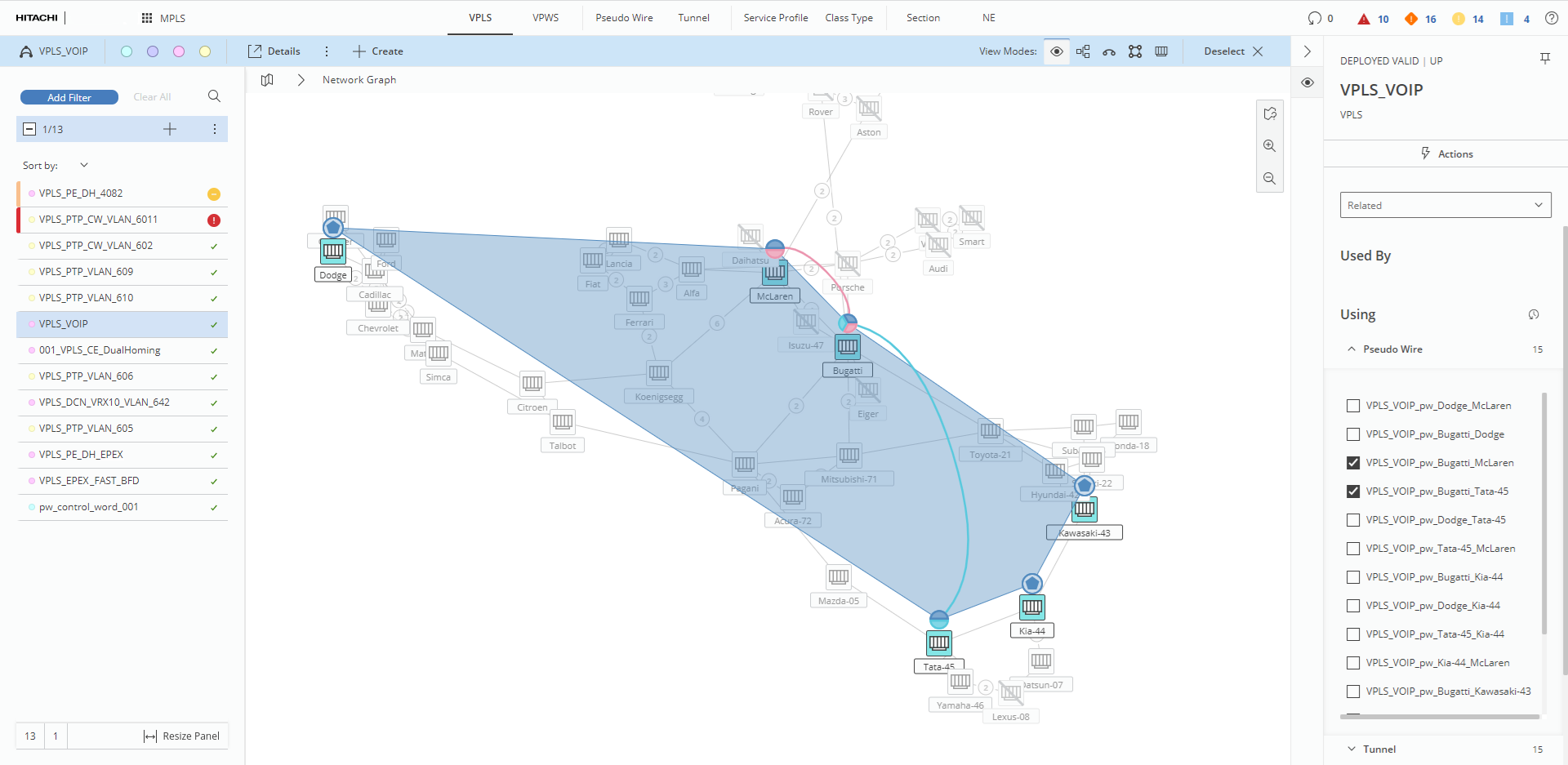
Task: Switch to the VPWS tab
Action: (x=546, y=18)
